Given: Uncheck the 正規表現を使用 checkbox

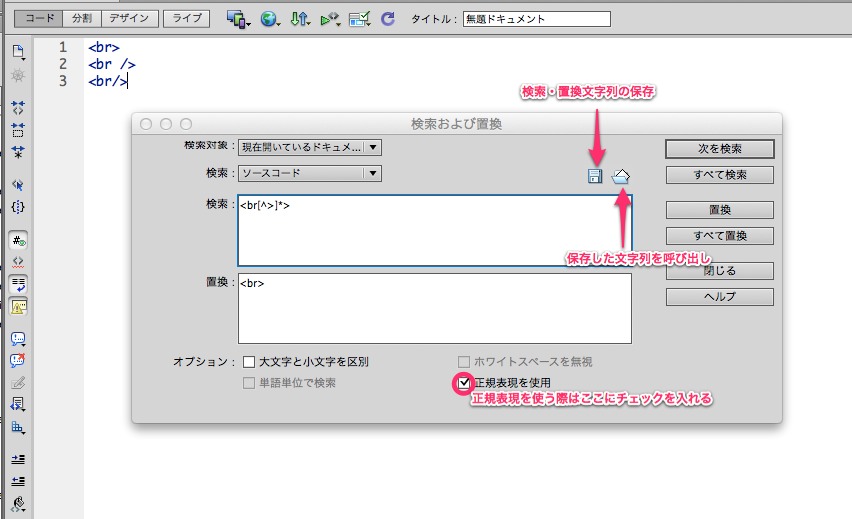Looking at the screenshot, I should [x=463, y=382].
